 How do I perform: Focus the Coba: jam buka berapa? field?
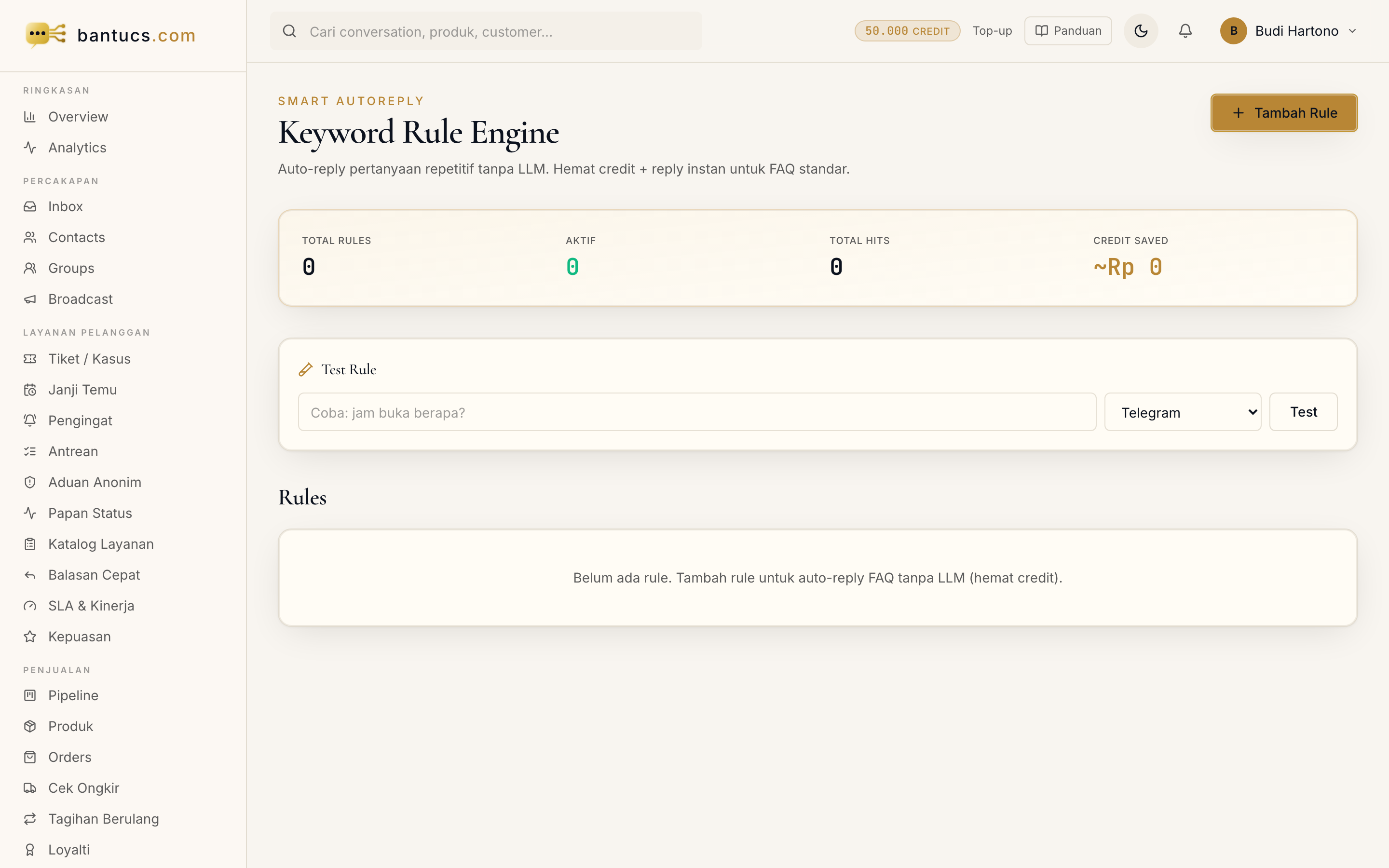point(697,412)
